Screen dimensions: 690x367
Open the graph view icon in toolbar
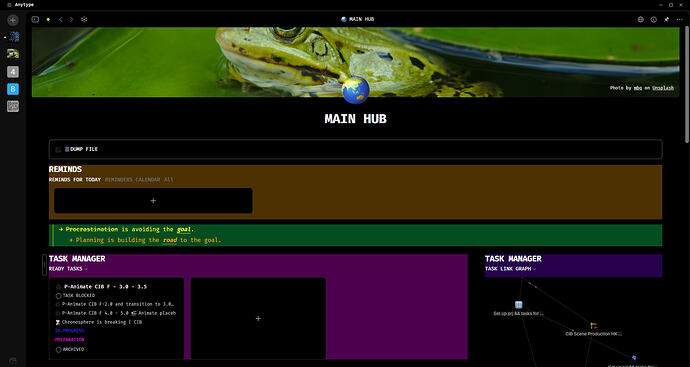point(84,19)
